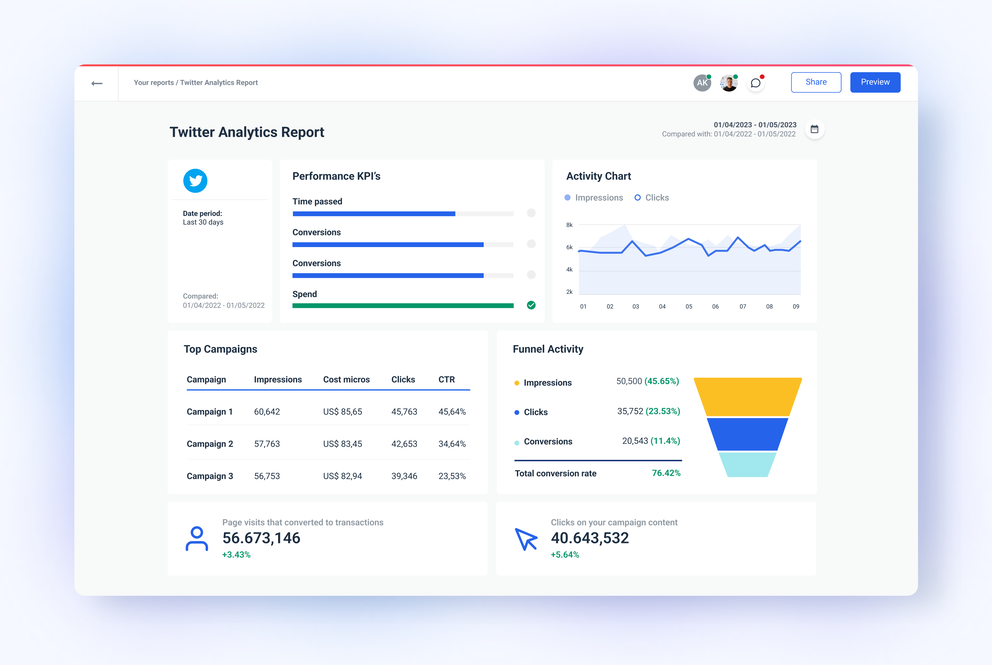The image size is (992, 665).
Task: Click the +3.43% change indicator
Action: click(x=236, y=555)
